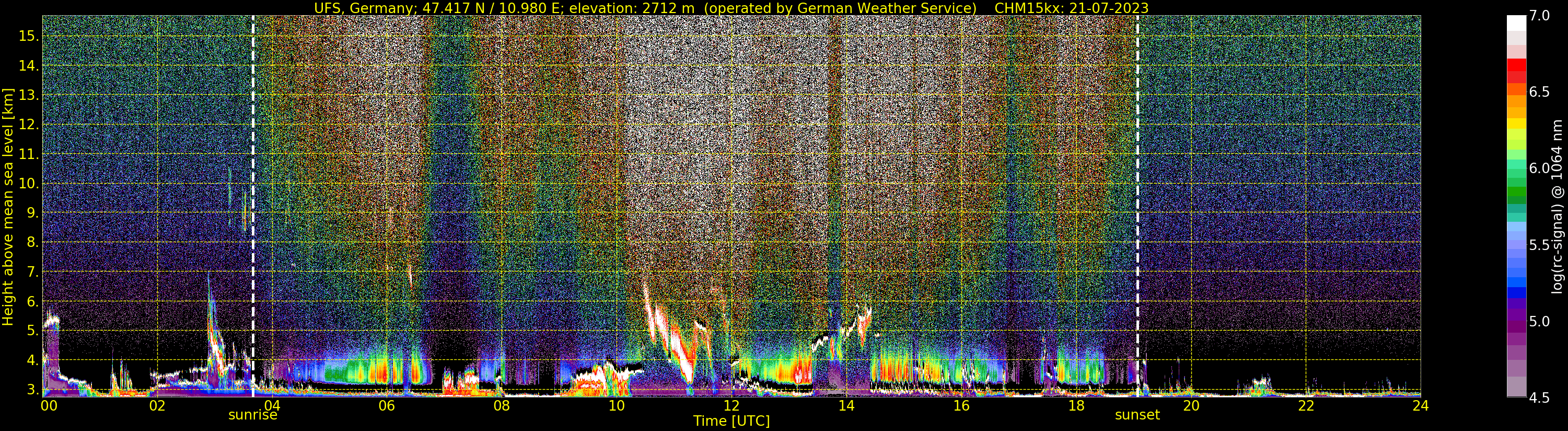This screenshot has width=1568, height=431.
Task: Click the "6." height axis tick label
Action: coord(33,301)
